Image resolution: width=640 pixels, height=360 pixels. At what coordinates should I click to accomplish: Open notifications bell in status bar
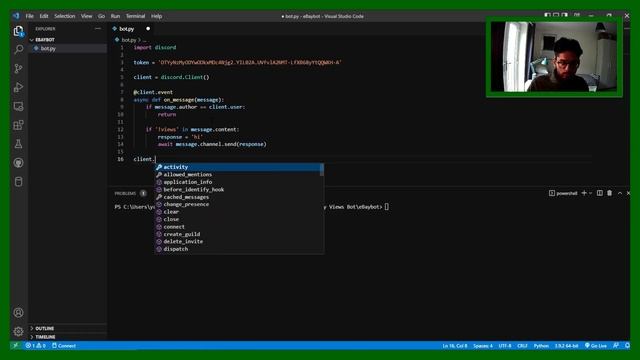pyautogui.click(x=627, y=346)
